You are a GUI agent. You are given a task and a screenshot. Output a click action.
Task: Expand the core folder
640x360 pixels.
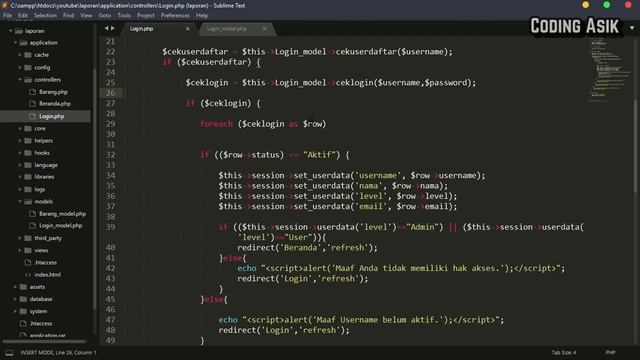pos(20,128)
